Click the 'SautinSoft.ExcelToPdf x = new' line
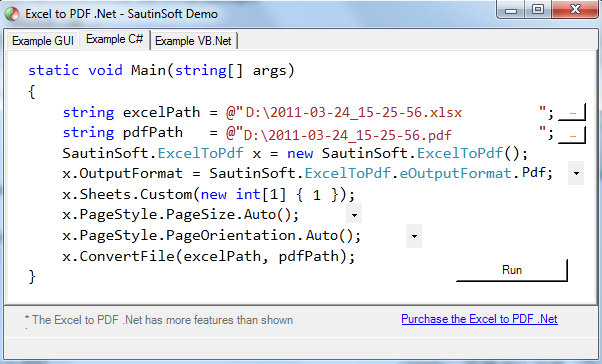 click(296, 153)
